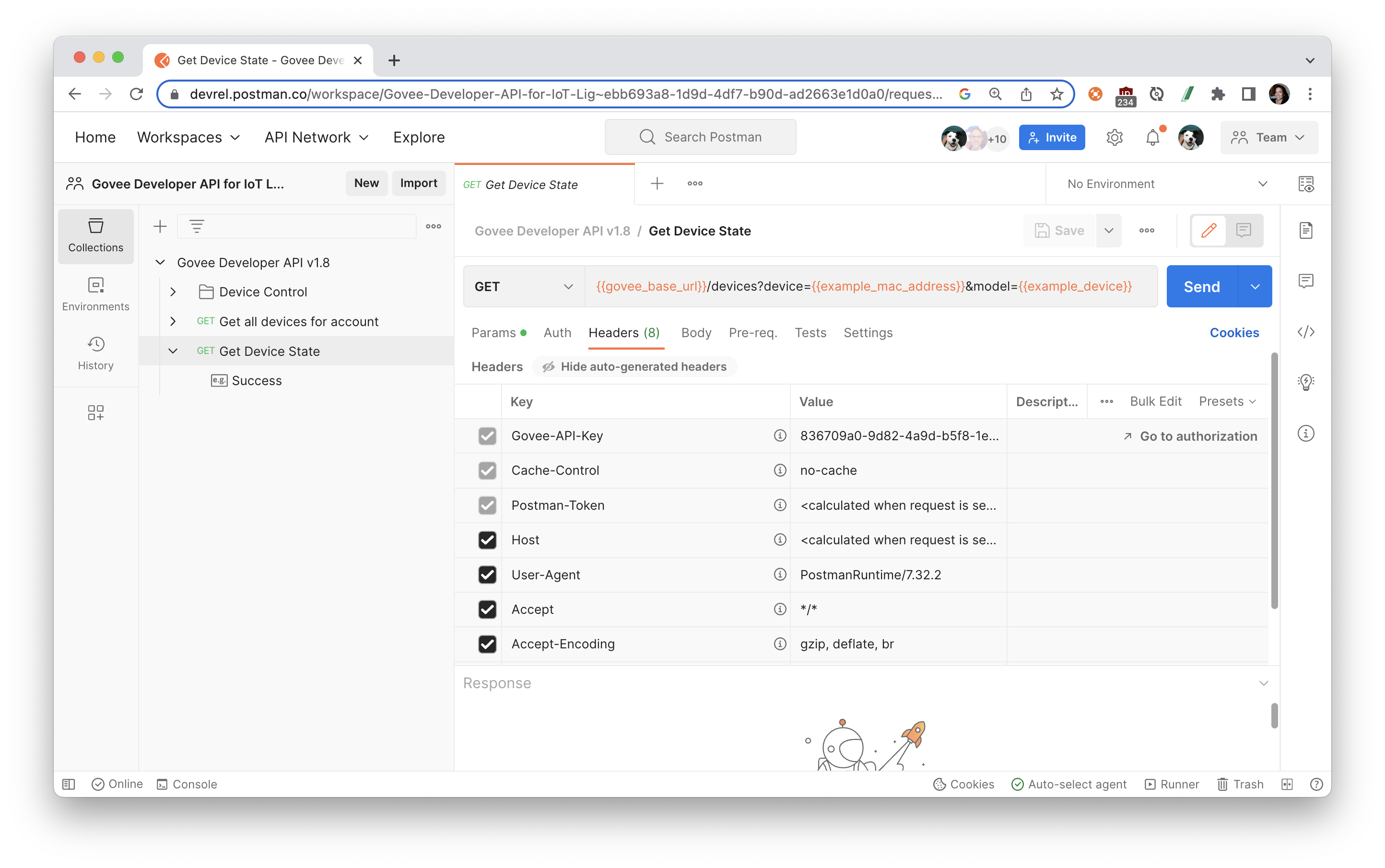Switch to the Auth tab
Viewport: 1385px width, 868px height.
tap(557, 333)
